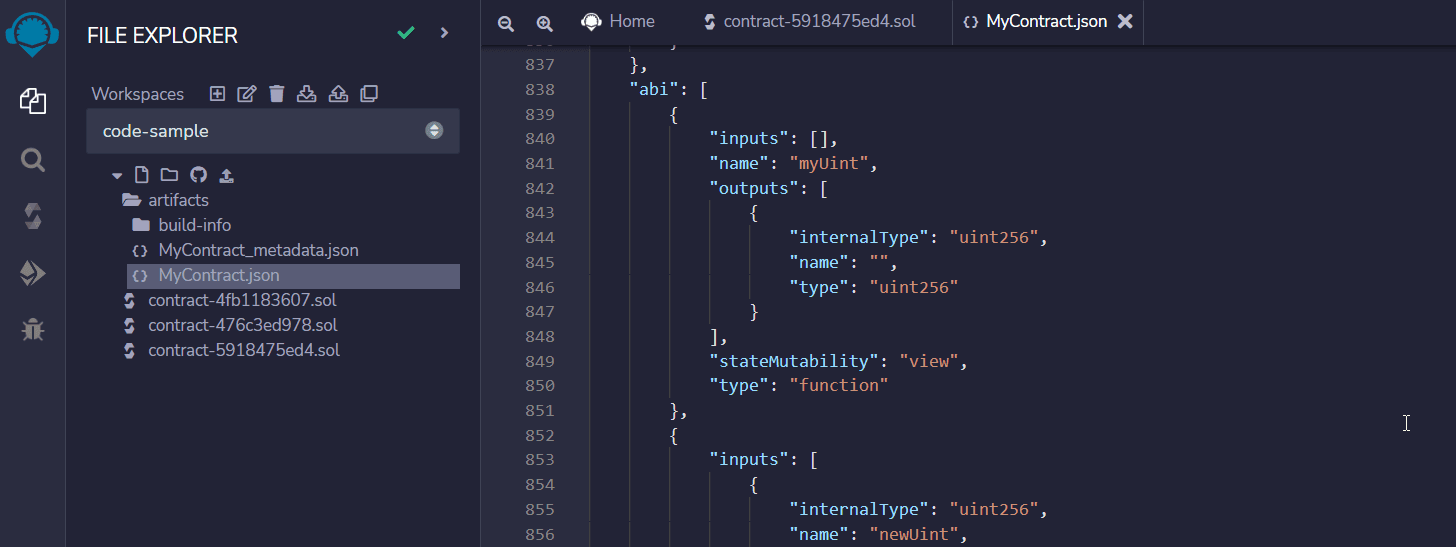Open the File Explorer sidebar icon
The width and height of the screenshot is (1456, 547).
(33, 100)
